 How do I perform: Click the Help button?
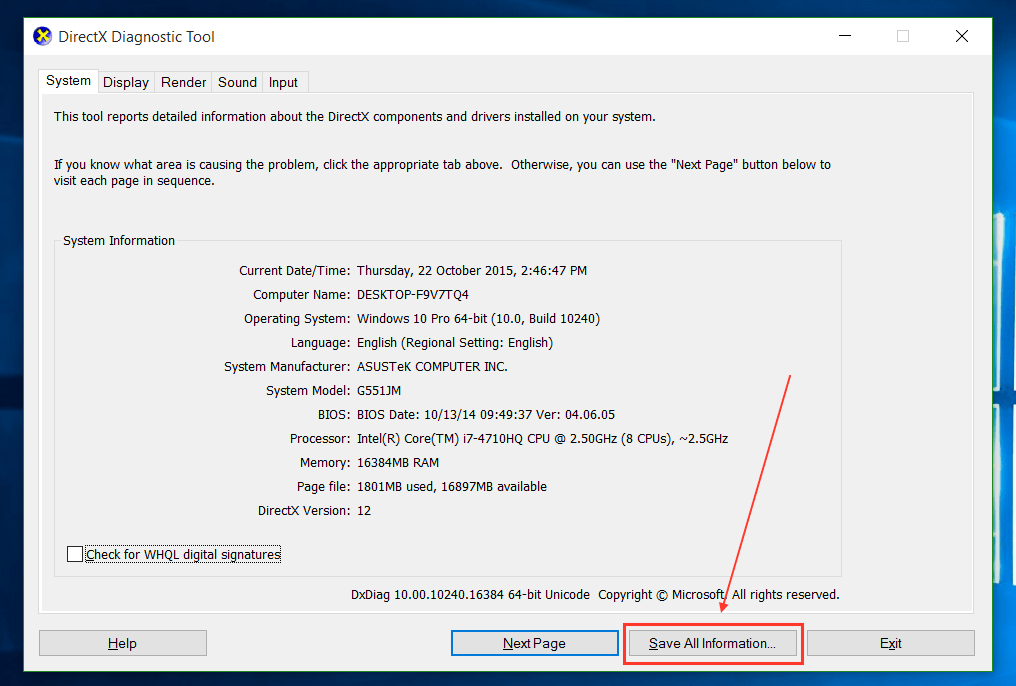click(122, 642)
